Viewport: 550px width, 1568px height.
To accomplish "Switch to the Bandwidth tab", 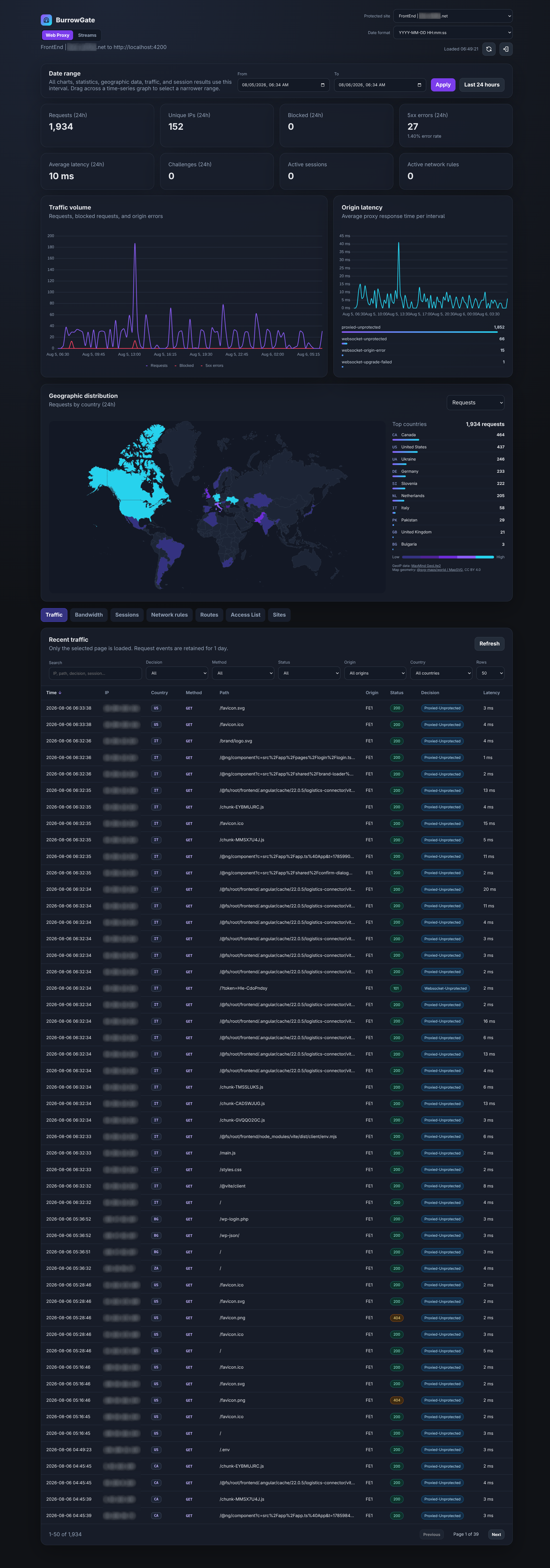I will coord(89,615).
